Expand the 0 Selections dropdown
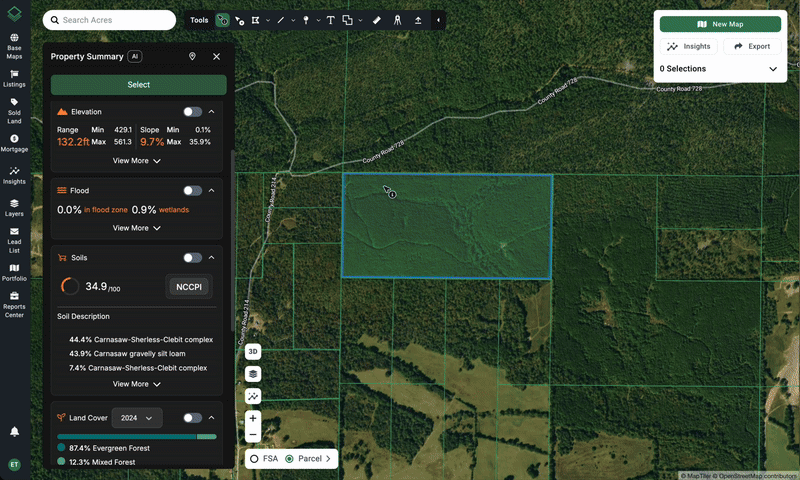The height and width of the screenshot is (480, 800). [773, 69]
